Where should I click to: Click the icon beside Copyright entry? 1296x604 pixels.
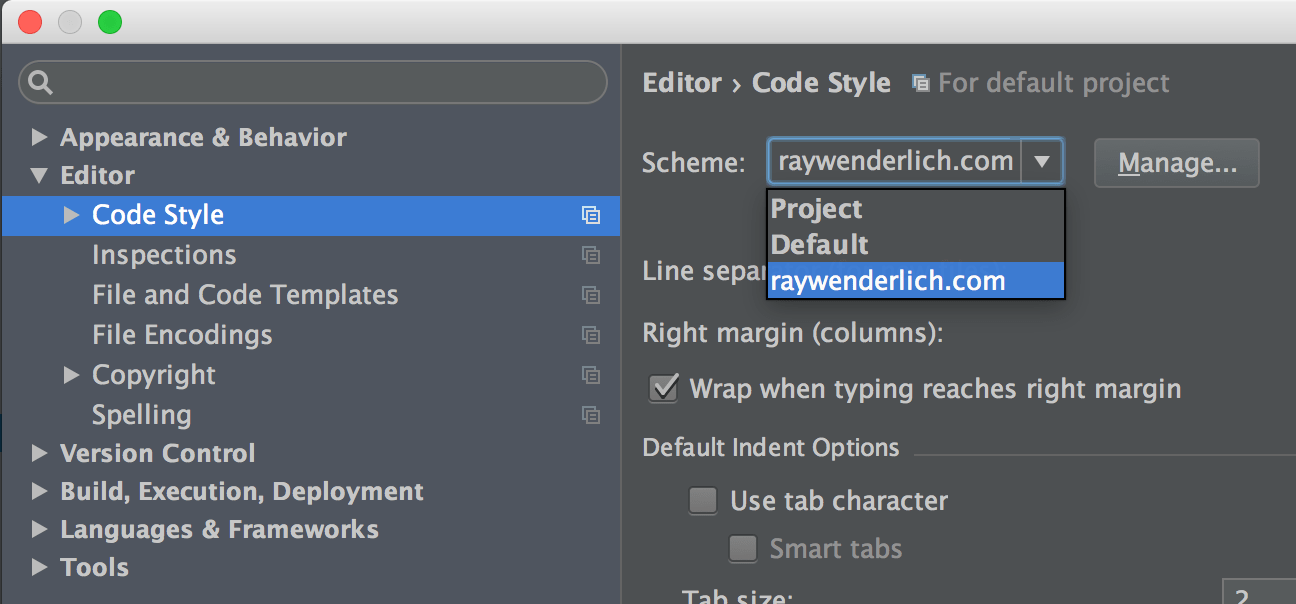(x=591, y=375)
